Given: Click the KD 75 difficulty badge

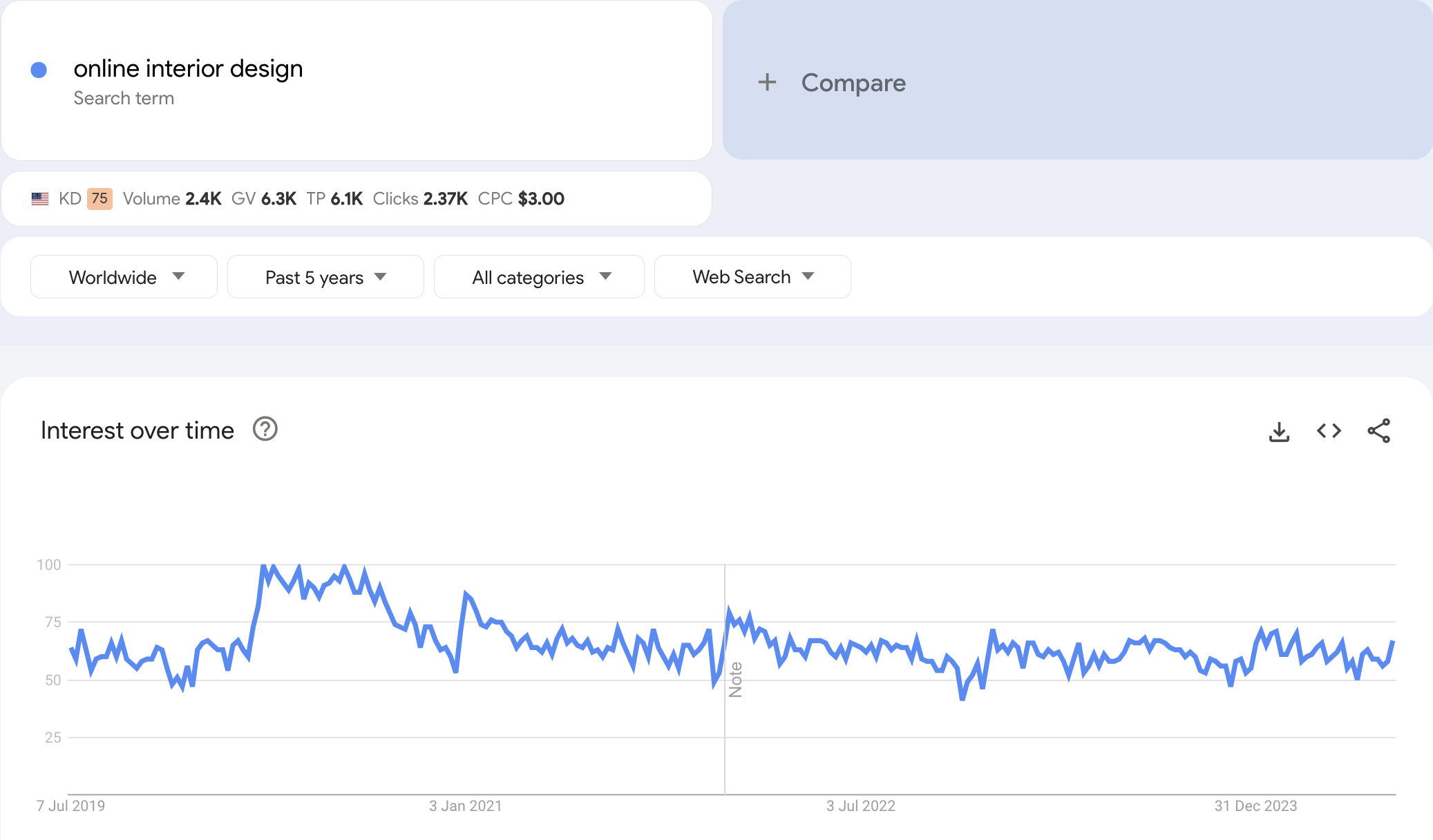Looking at the screenshot, I should (x=99, y=199).
